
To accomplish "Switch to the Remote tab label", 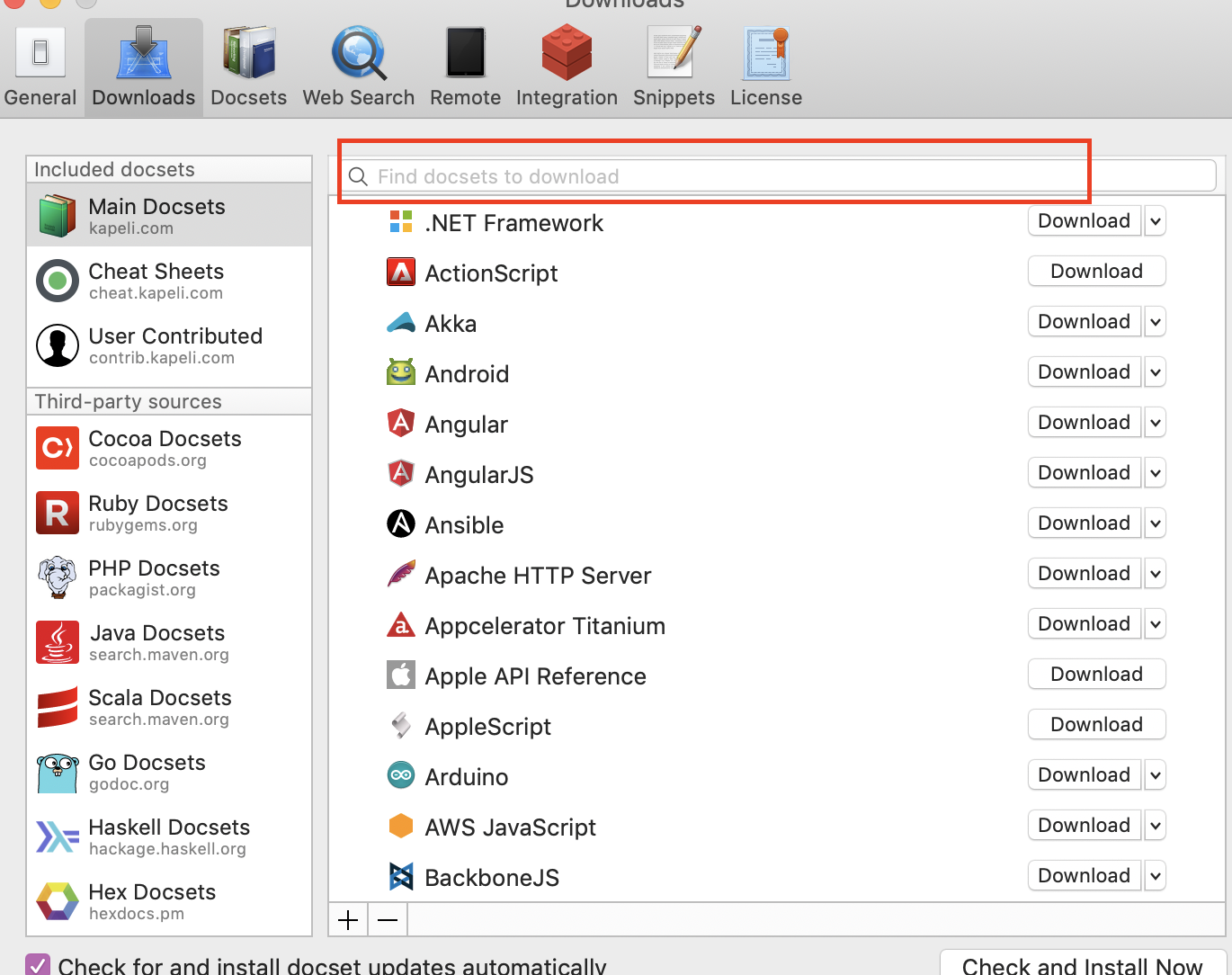I will [466, 97].
